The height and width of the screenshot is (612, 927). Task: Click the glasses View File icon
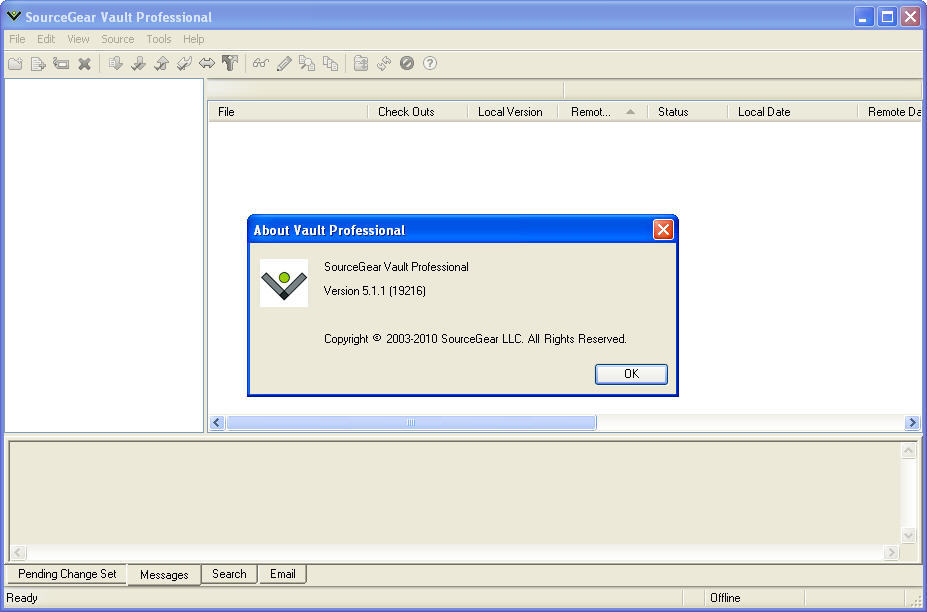tap(261, 63)
